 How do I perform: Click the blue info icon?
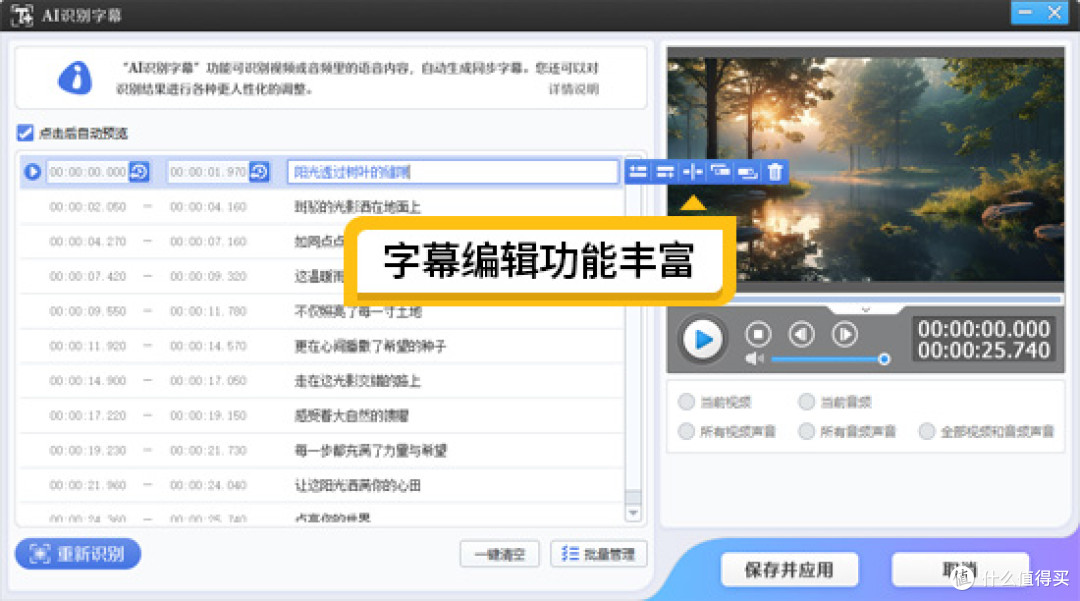[75, 78]
